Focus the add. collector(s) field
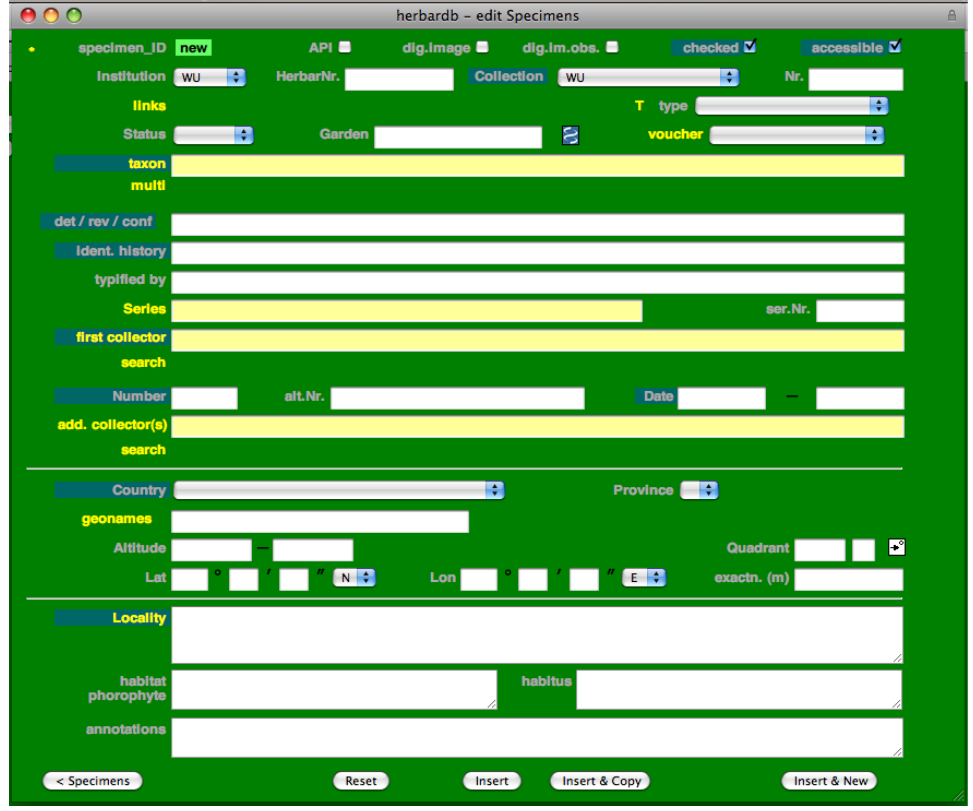This screenshot has height=811, width=973. pyautogui.click(x=537, y=427)
